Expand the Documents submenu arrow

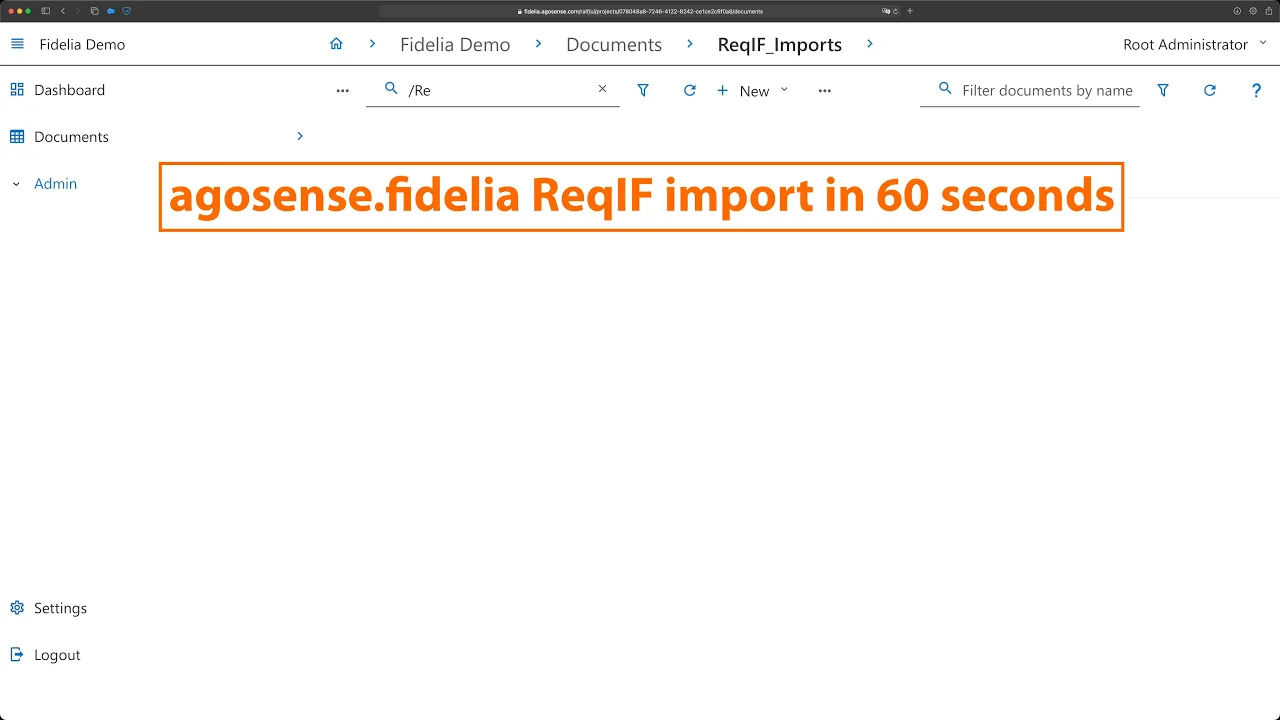300,136
